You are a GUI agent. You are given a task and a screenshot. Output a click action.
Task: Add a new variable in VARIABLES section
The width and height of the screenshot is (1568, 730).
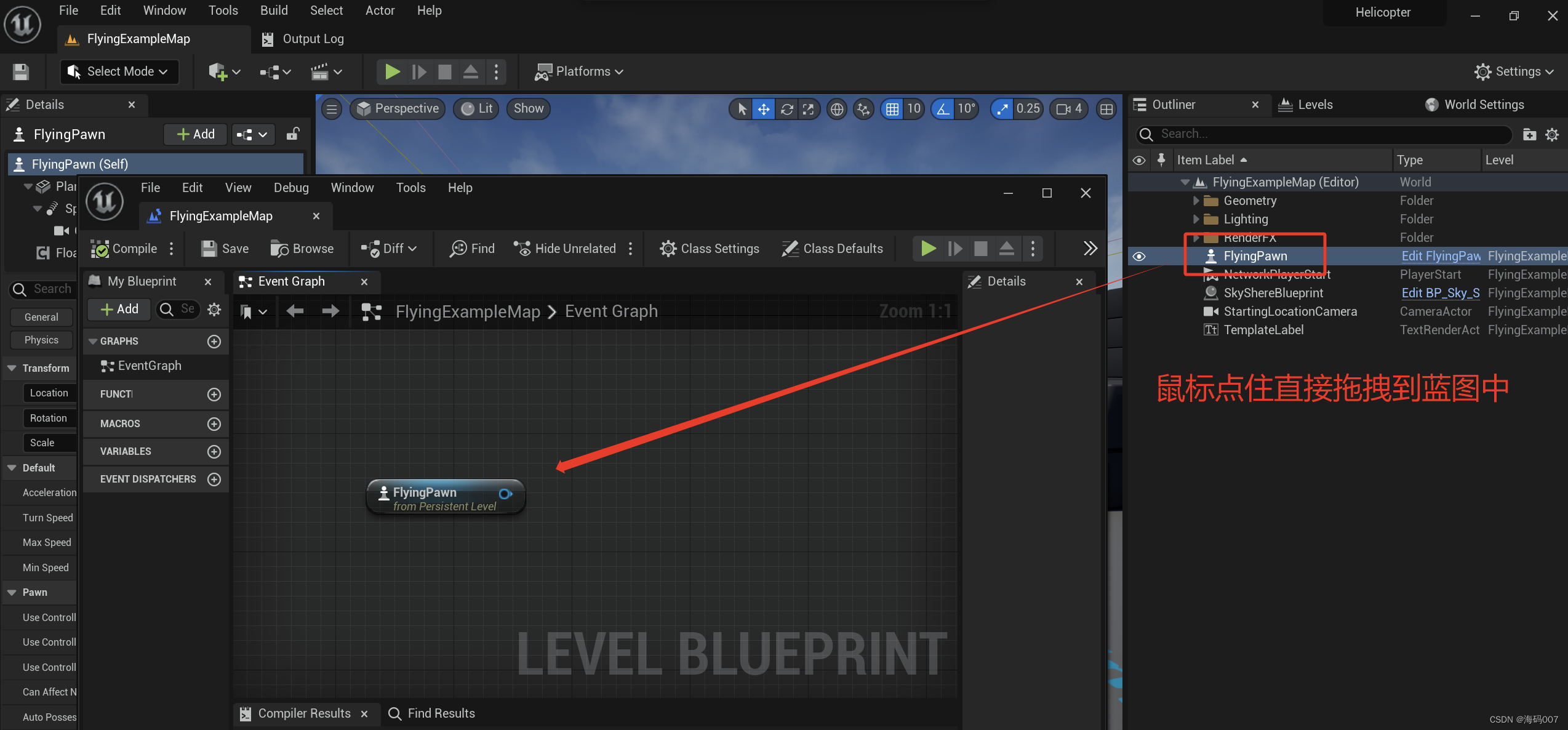pyautogui.click(x=214, y=452)
